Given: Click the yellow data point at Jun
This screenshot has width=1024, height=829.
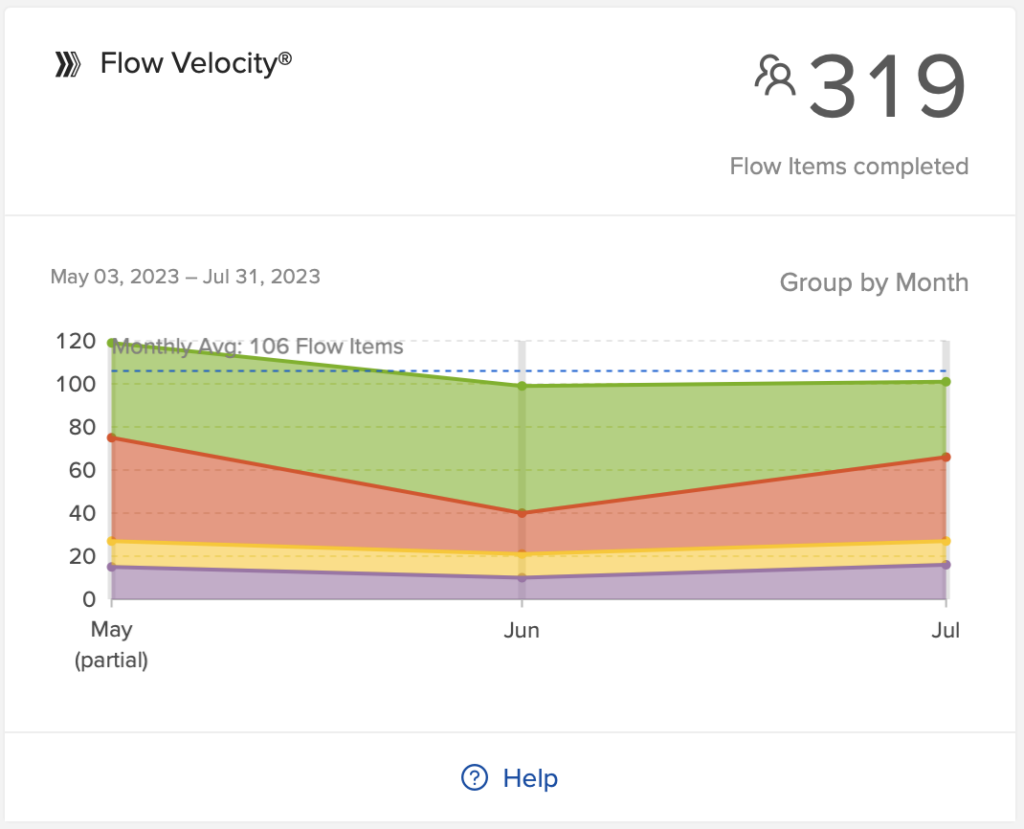Looking at the screenshot, I should click(521, 554).
